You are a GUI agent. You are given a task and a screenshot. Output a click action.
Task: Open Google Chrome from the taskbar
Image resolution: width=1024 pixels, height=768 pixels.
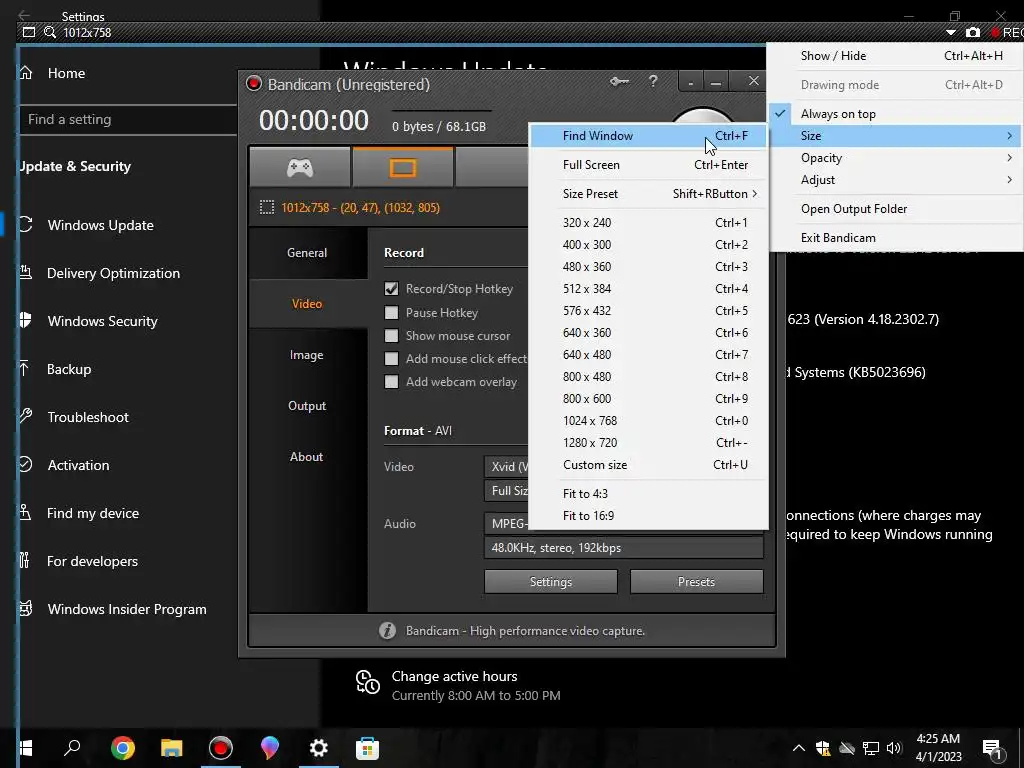point(123,748)
